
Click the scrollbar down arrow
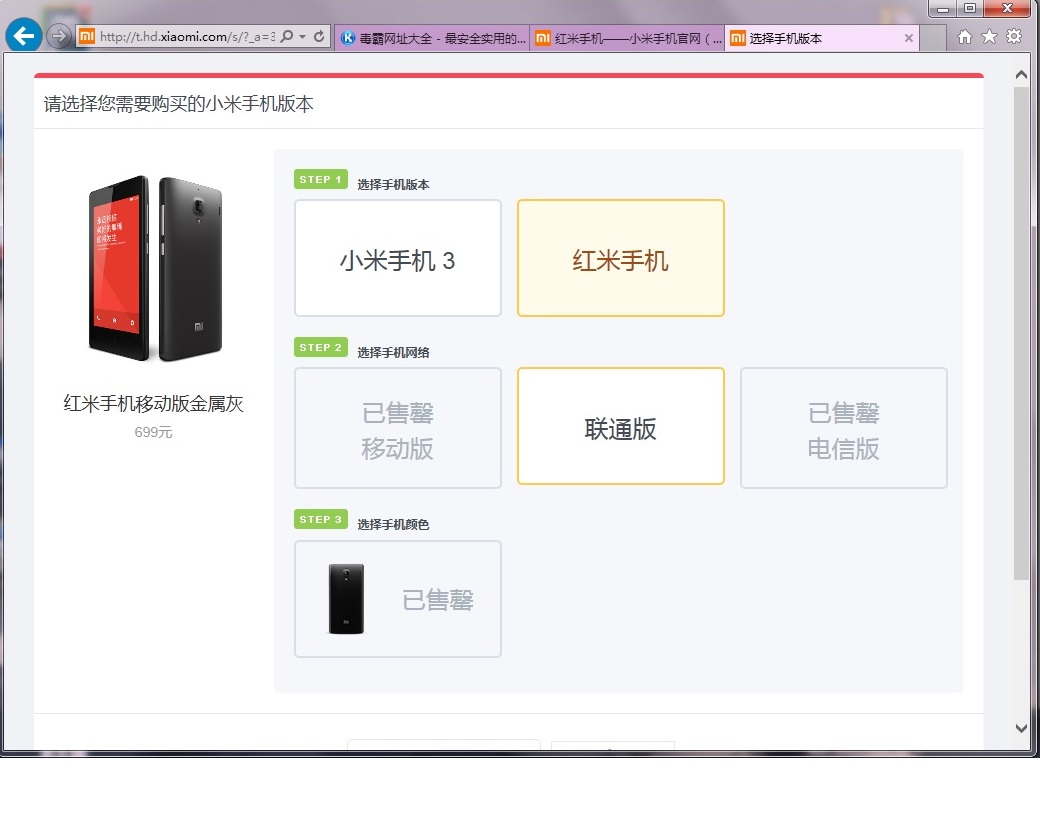point(1021,728)
